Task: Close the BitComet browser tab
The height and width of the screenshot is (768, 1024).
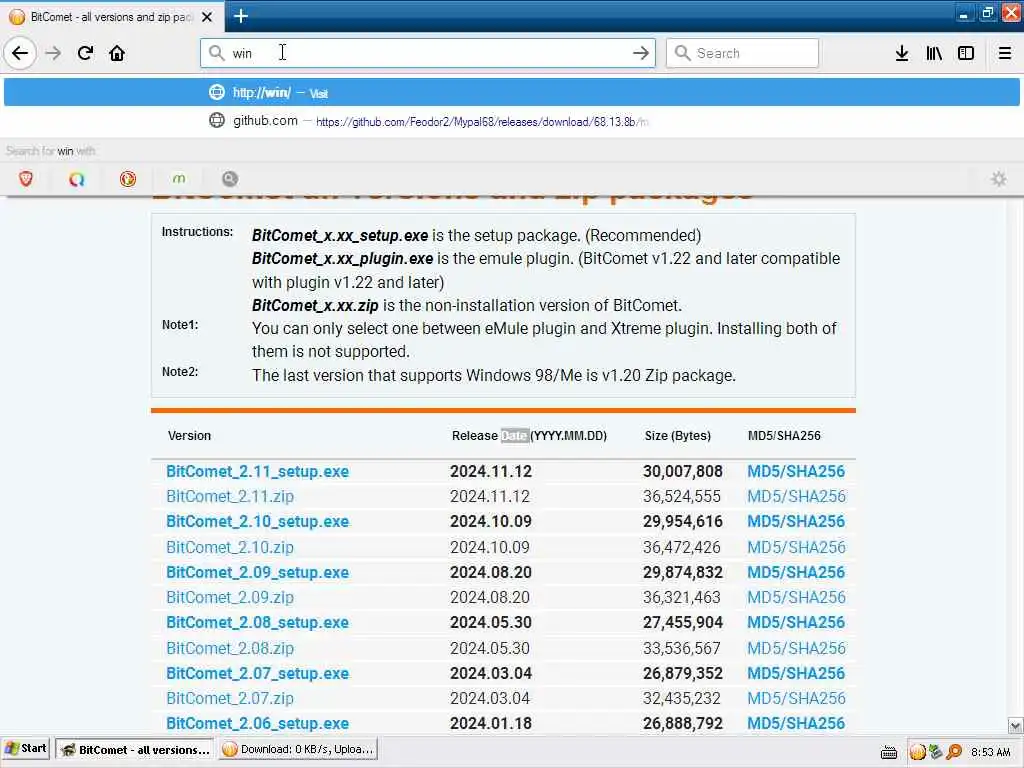Action: [207, 17]
